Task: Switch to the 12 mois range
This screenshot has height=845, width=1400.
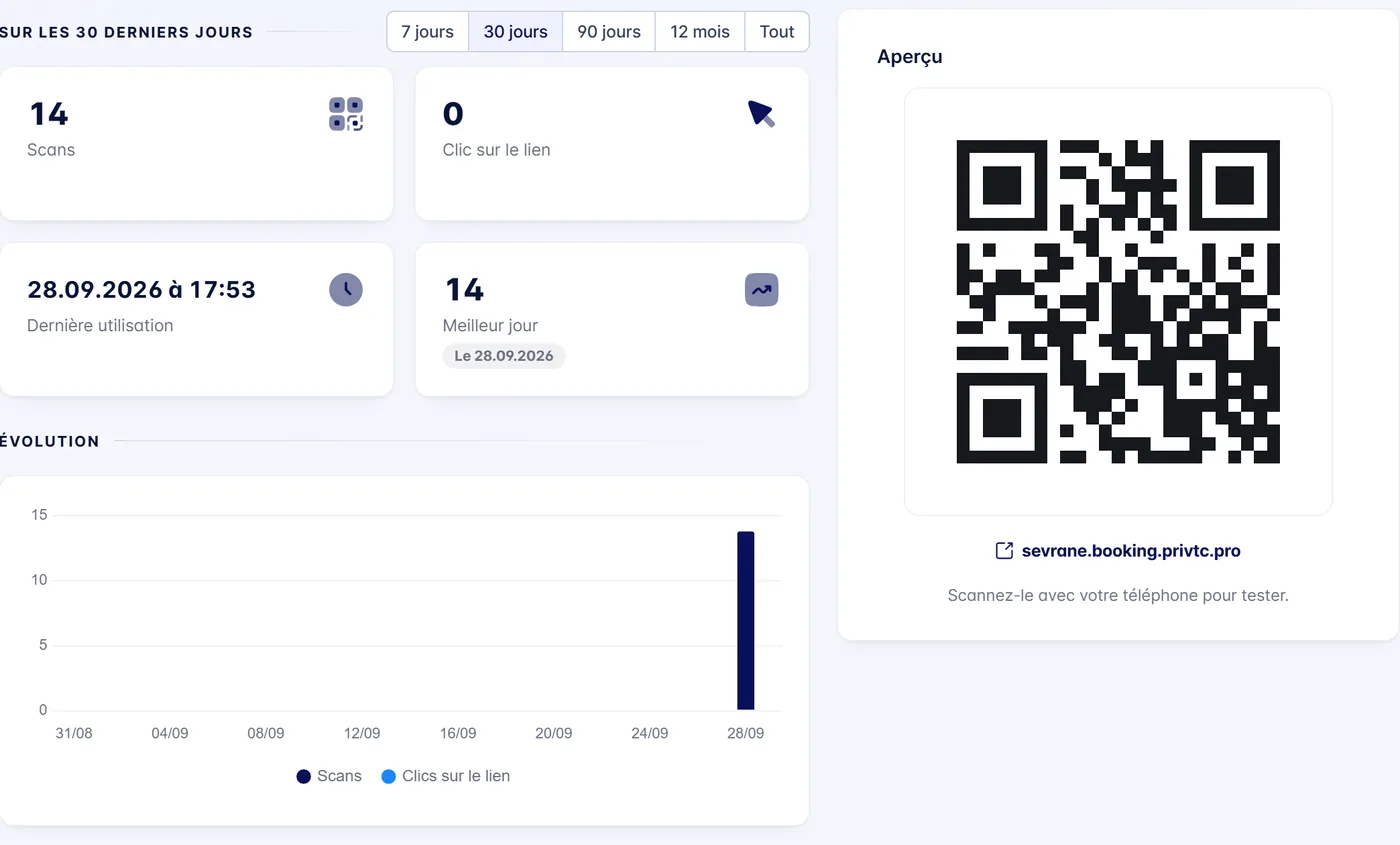Action: tap(700, 31)
